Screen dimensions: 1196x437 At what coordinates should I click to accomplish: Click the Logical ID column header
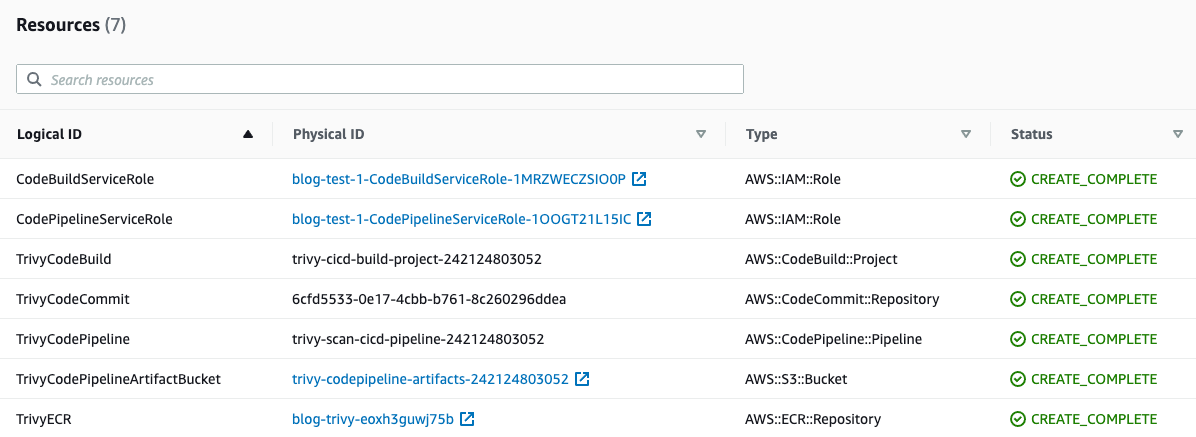click(x=49, y=134)
